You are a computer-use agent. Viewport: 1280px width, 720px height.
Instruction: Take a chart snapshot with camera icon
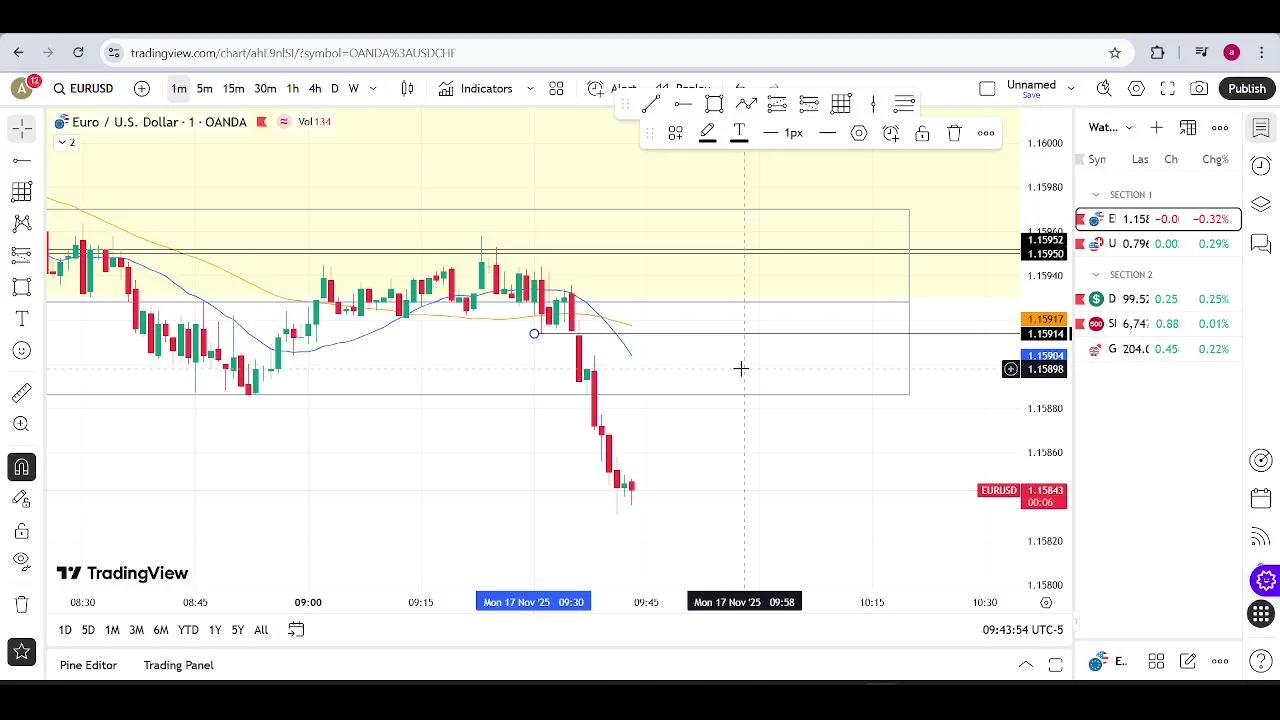[x=1199, y=89]
